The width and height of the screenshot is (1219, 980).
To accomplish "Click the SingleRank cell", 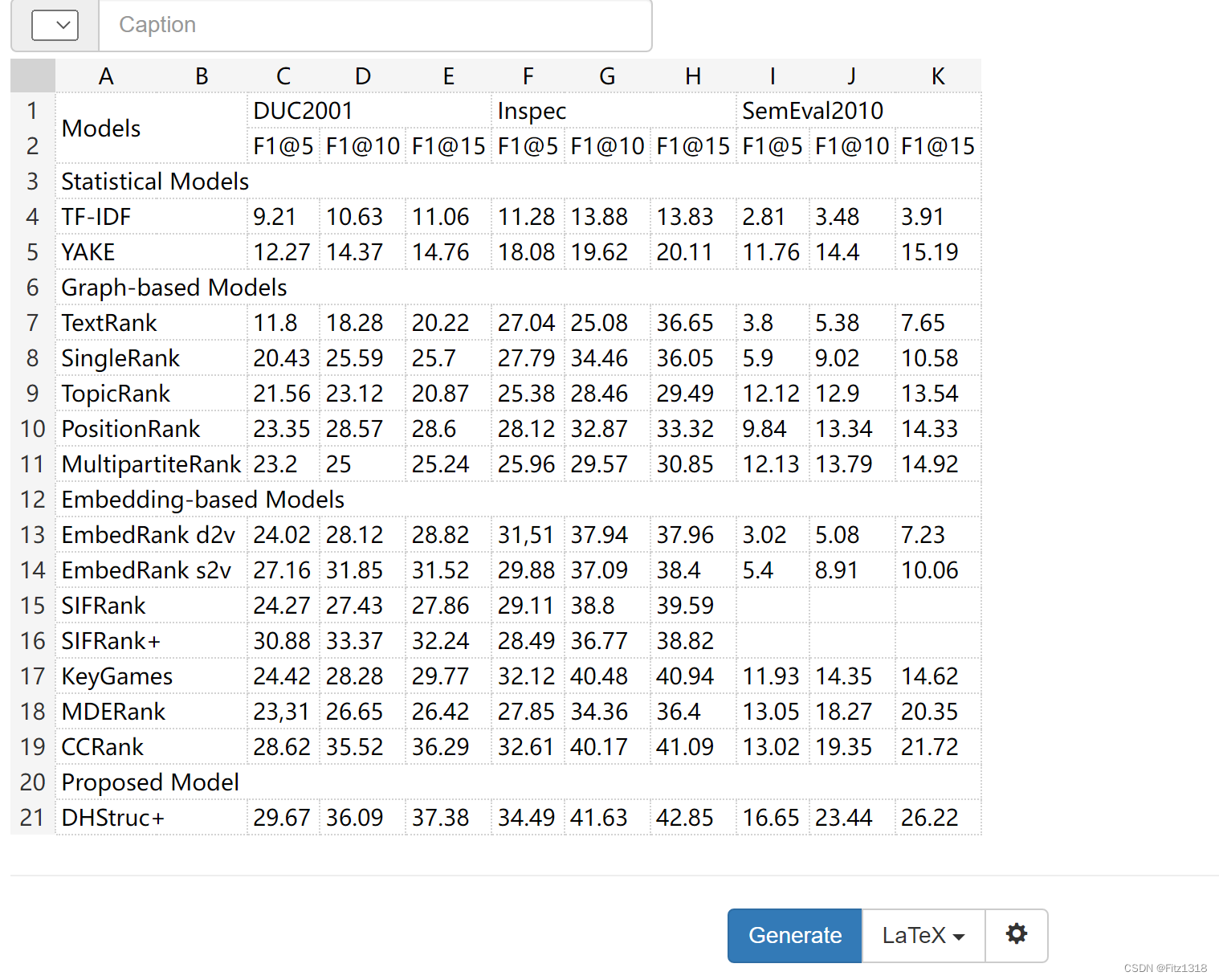I will pyautogui.click(x=151, y=358).
